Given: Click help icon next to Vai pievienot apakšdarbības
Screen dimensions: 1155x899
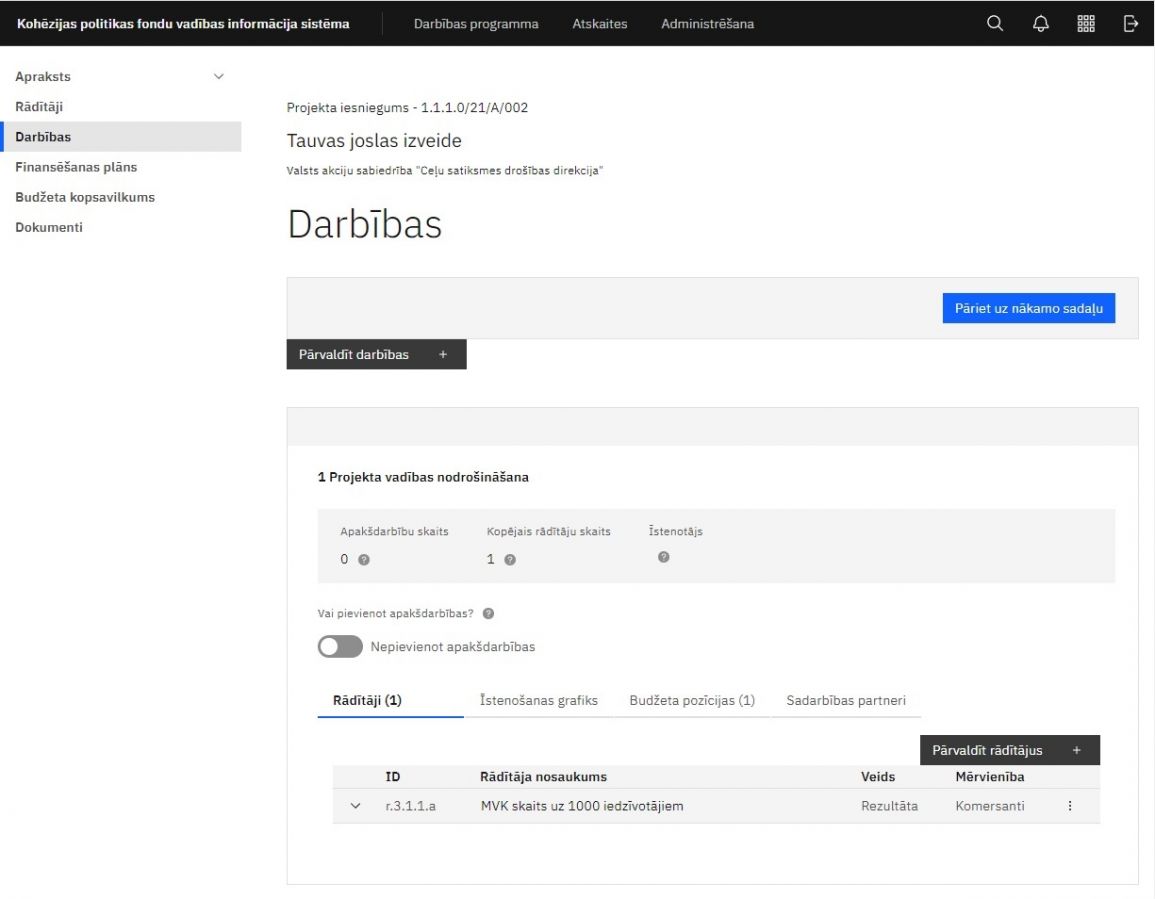Looking at the screenshot, I should (x=488, y=614).
